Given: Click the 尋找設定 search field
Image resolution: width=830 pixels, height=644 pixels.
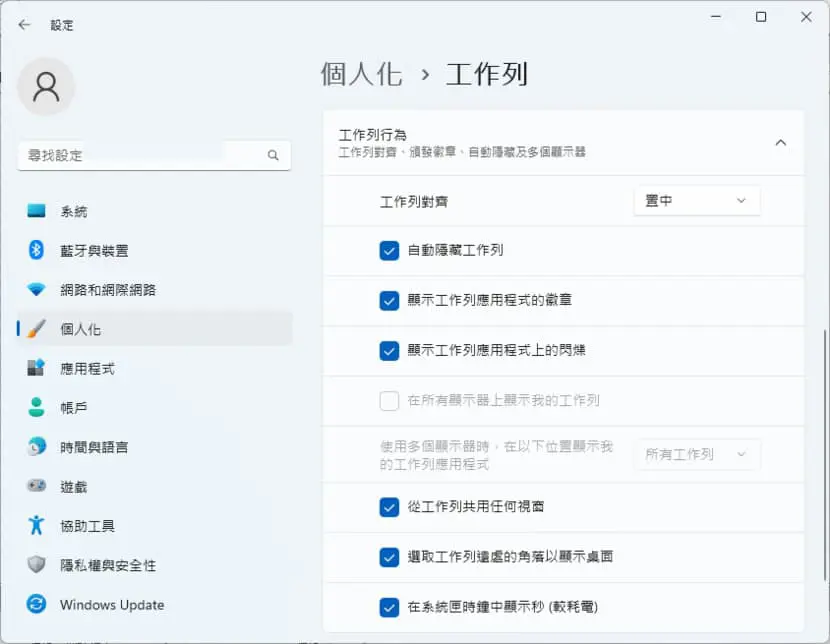Looking at the screenshot, I should click(x=154, y=155).
